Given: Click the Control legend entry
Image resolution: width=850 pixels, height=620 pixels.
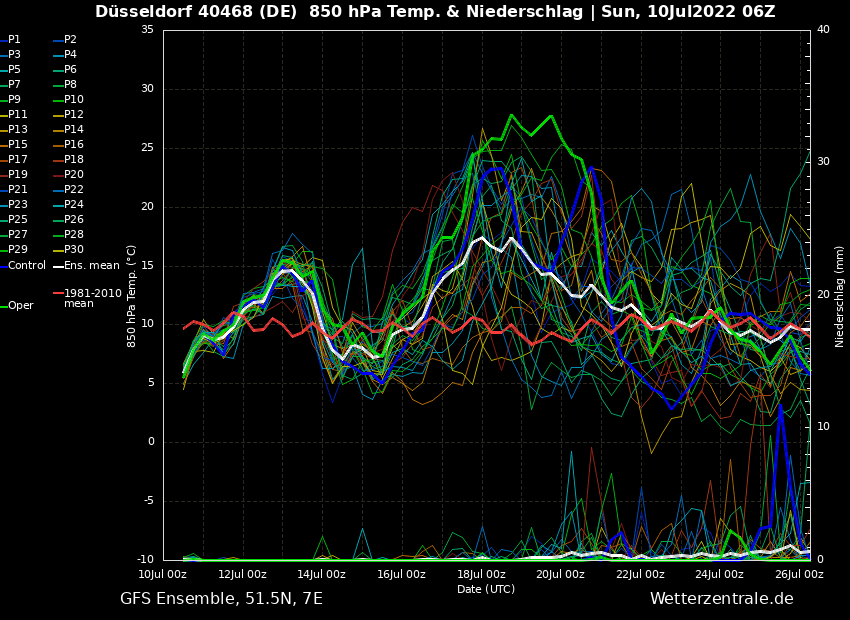Looking at the screenshot, I should tap(26, 266).
